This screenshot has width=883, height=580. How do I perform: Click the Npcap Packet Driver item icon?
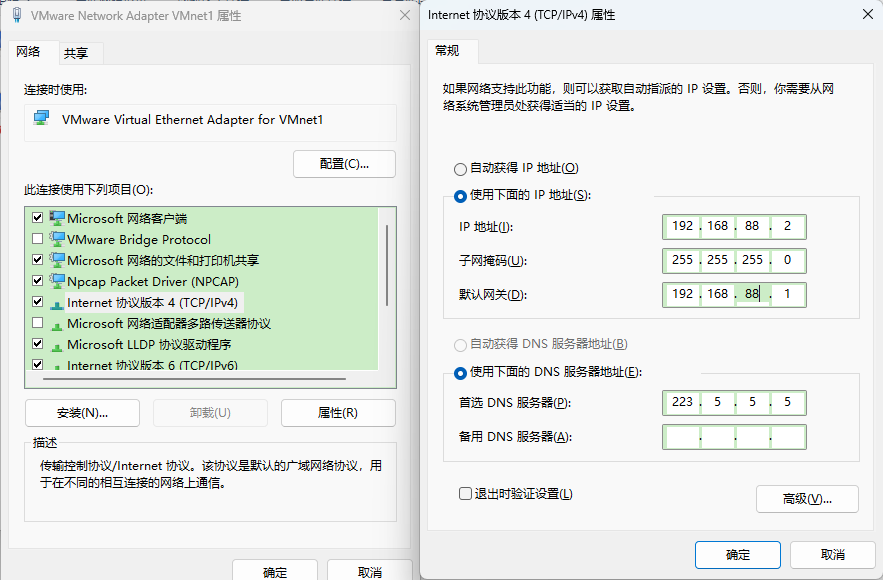[57, 281]
